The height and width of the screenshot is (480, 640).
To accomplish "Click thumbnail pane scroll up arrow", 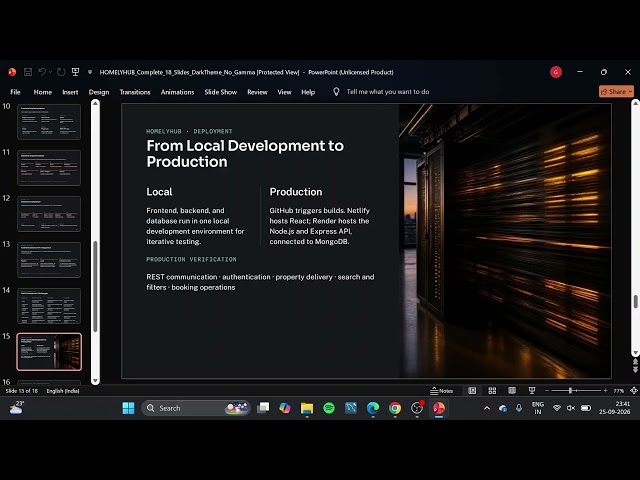I will [x=95, y=104].
